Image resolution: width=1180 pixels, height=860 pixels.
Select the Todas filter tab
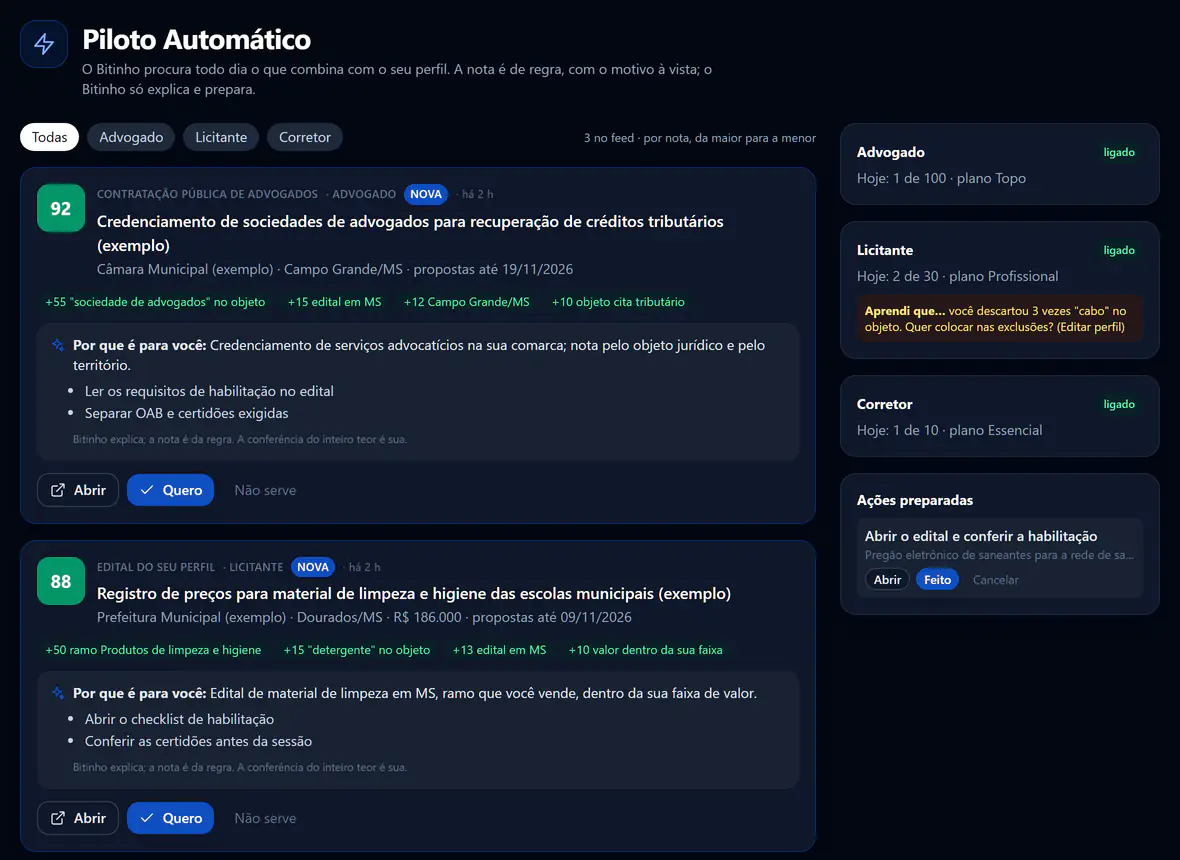click(50, 137)
